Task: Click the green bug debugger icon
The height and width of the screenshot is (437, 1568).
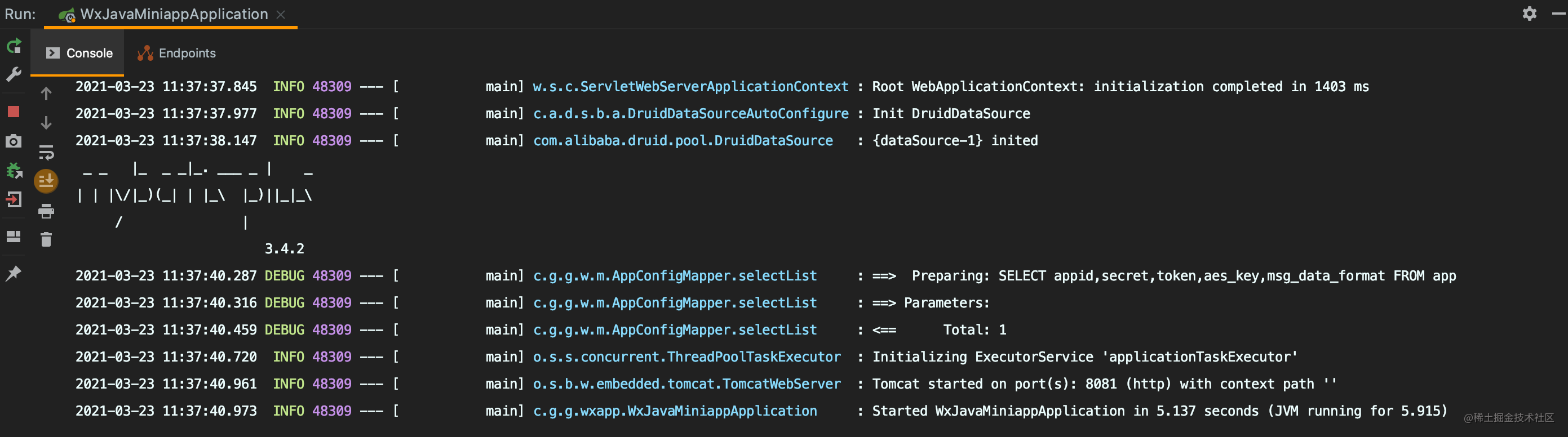Action: 14,171
